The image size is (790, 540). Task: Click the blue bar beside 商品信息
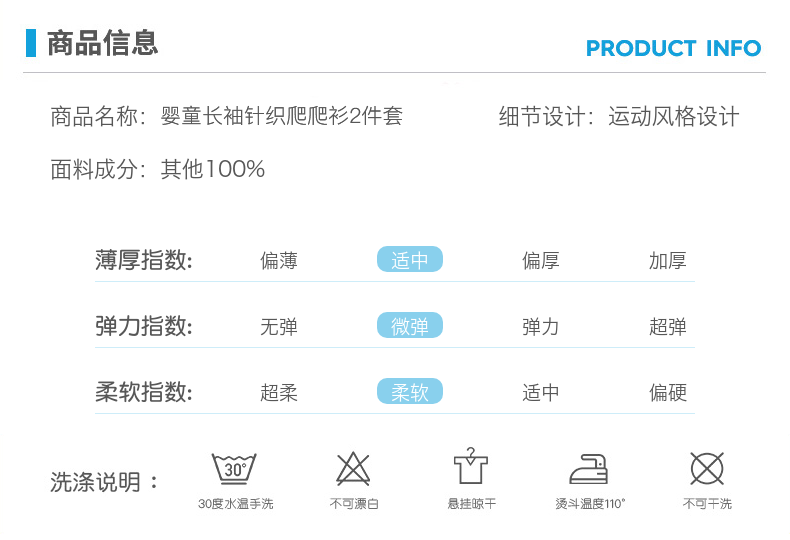pyautogui.click(x=31, y=43)
